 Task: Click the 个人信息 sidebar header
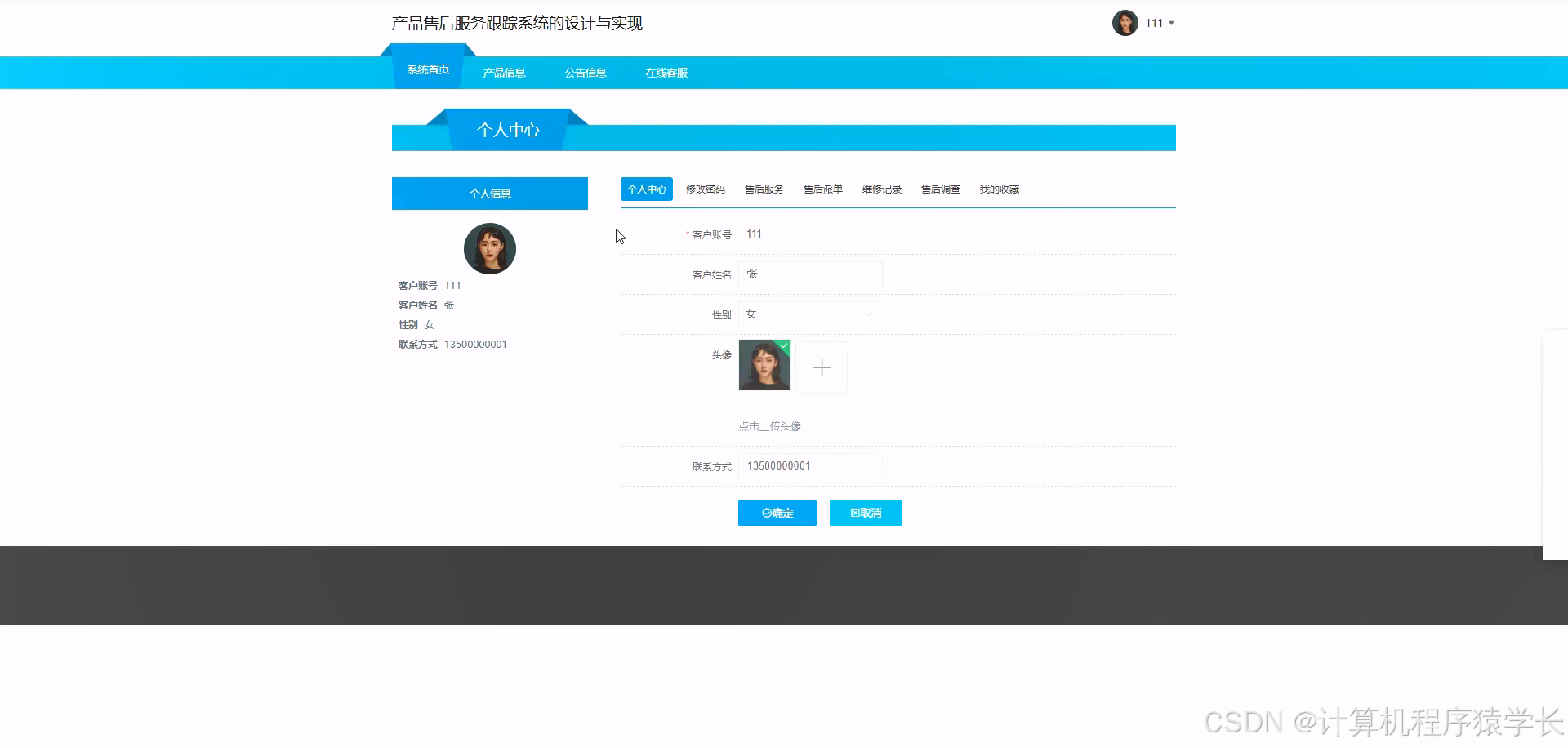click(490, 194)
